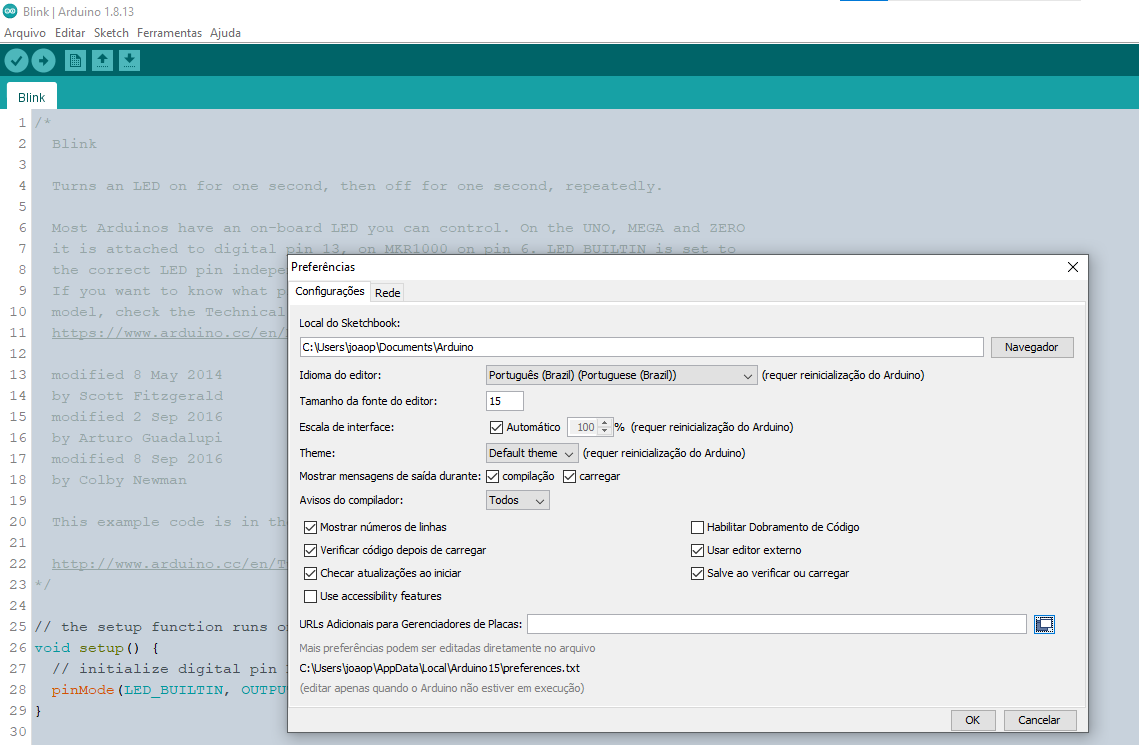Click the interface scale percentage field
This screenshot has height=745, width=1139.
583,427
